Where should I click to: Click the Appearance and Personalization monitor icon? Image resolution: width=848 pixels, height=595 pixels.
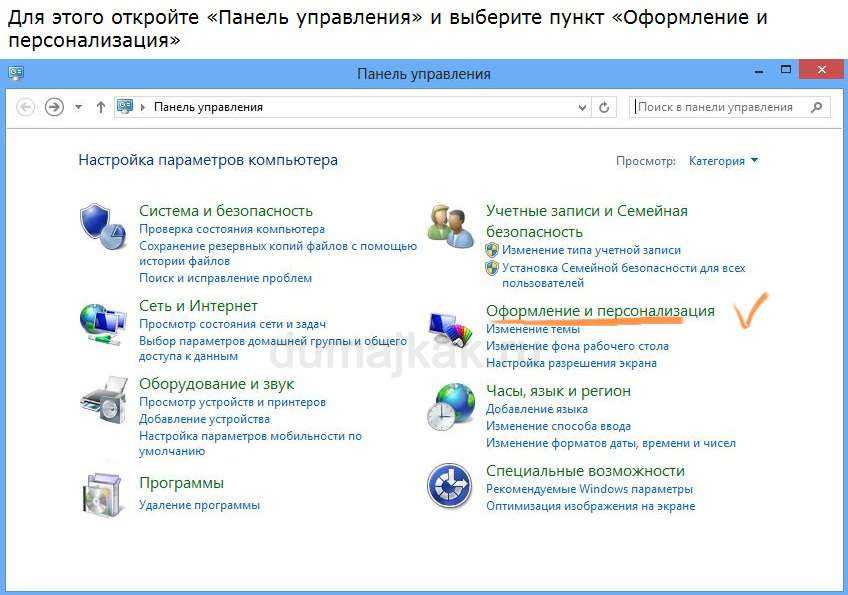pyautogui.click(x=452, y=327)
